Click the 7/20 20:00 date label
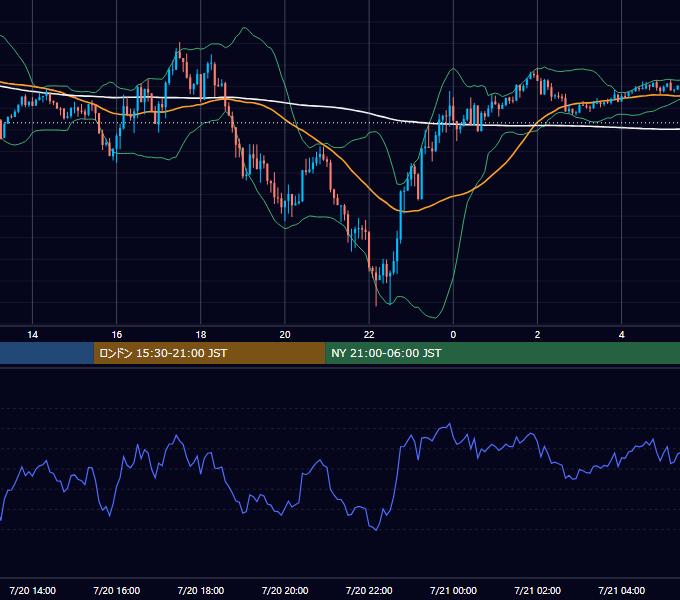The image size is (680, 600). (x=285, y=590)
